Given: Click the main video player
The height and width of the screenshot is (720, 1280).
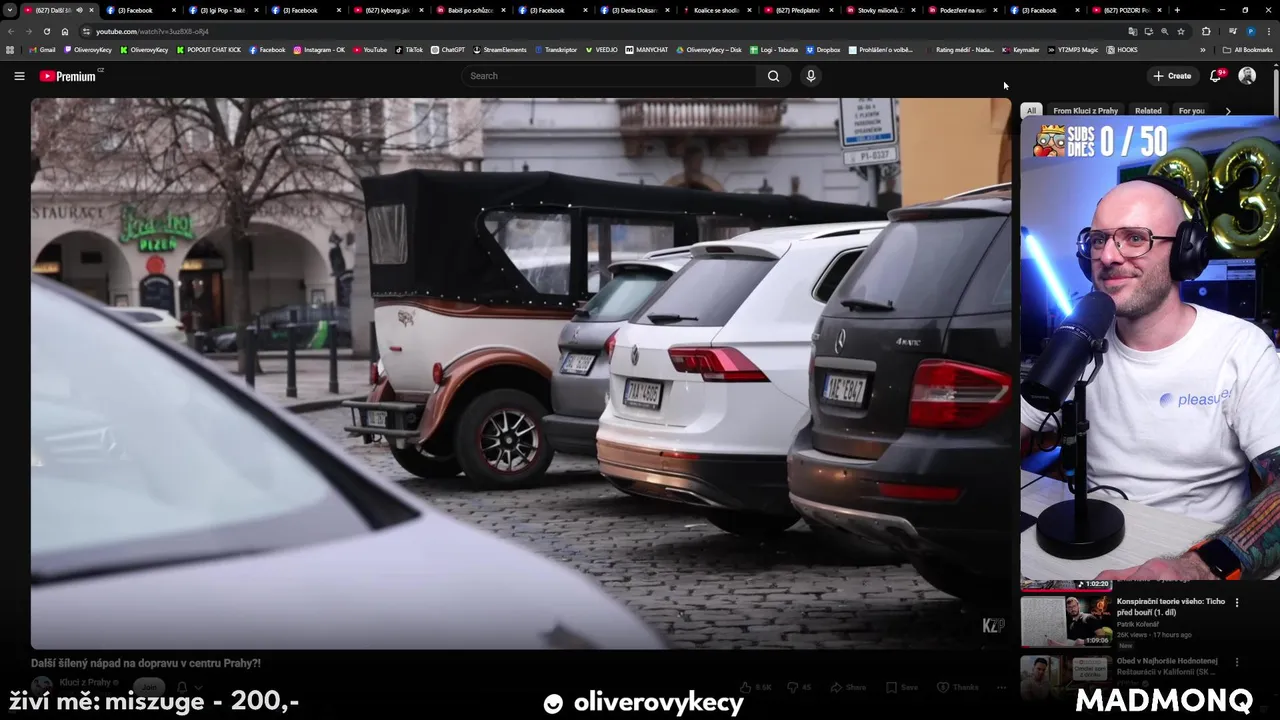Looking at the screenshot, I should [521, 374].
